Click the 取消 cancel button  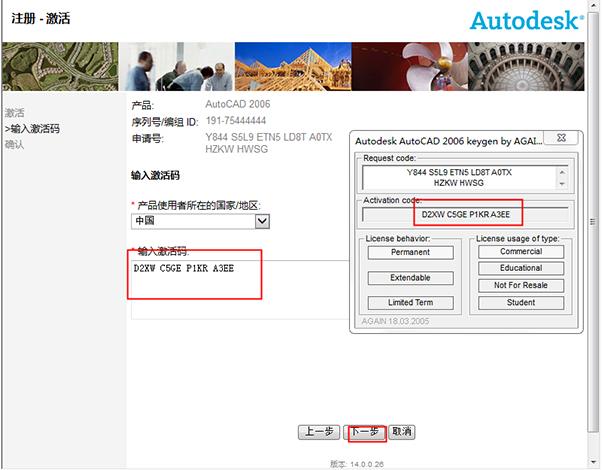[x=402, y=432]
